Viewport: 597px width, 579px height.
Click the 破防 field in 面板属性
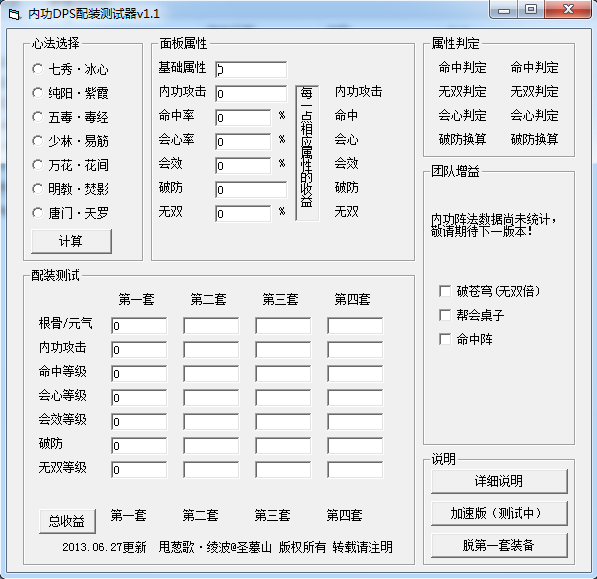251,190
